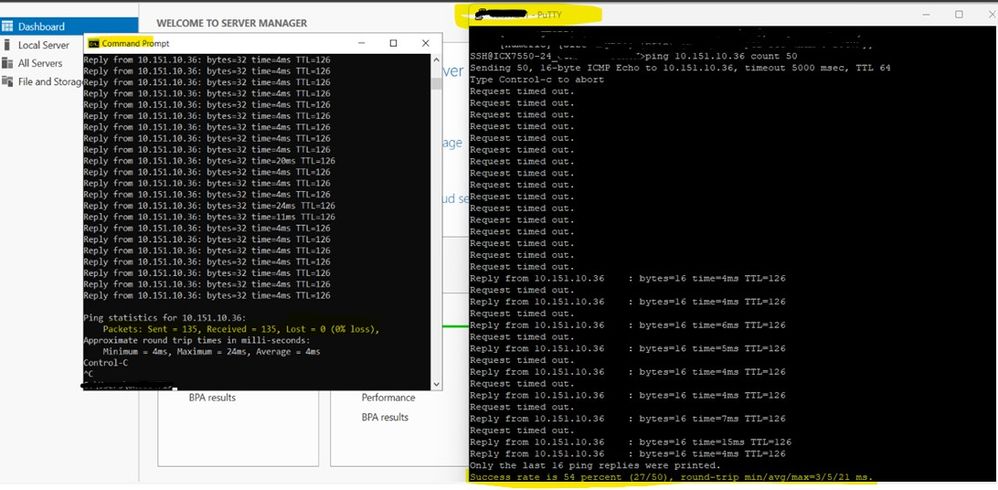Open BPA results below Performance
The width and height of the screenshot is (998, 490).
coord(385,417)
